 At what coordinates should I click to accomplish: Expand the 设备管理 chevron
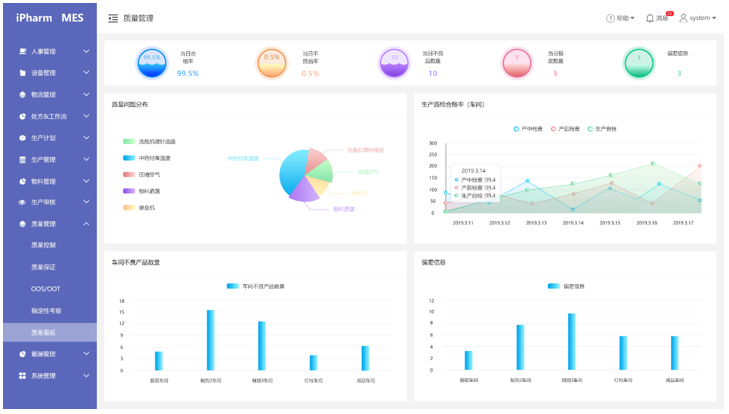click(86, 73)
